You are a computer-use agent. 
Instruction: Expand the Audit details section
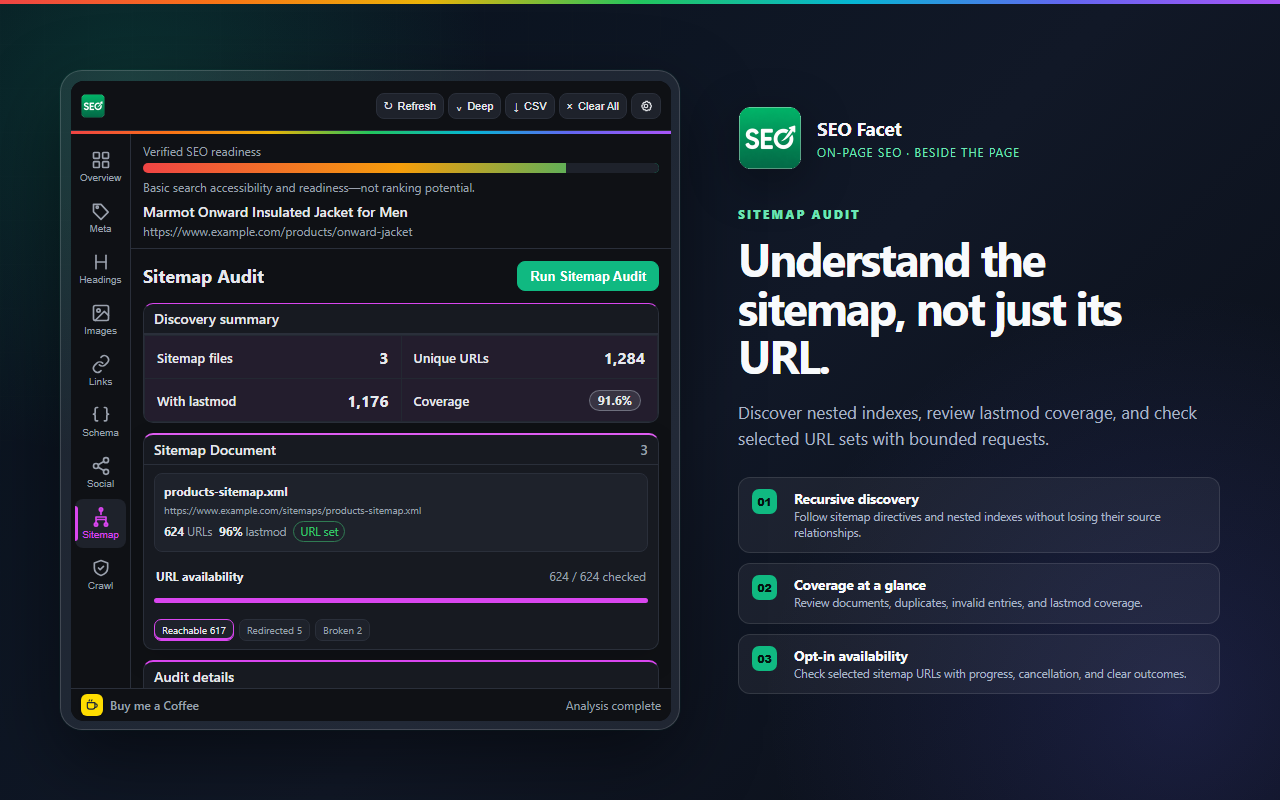tap(401, 677)
